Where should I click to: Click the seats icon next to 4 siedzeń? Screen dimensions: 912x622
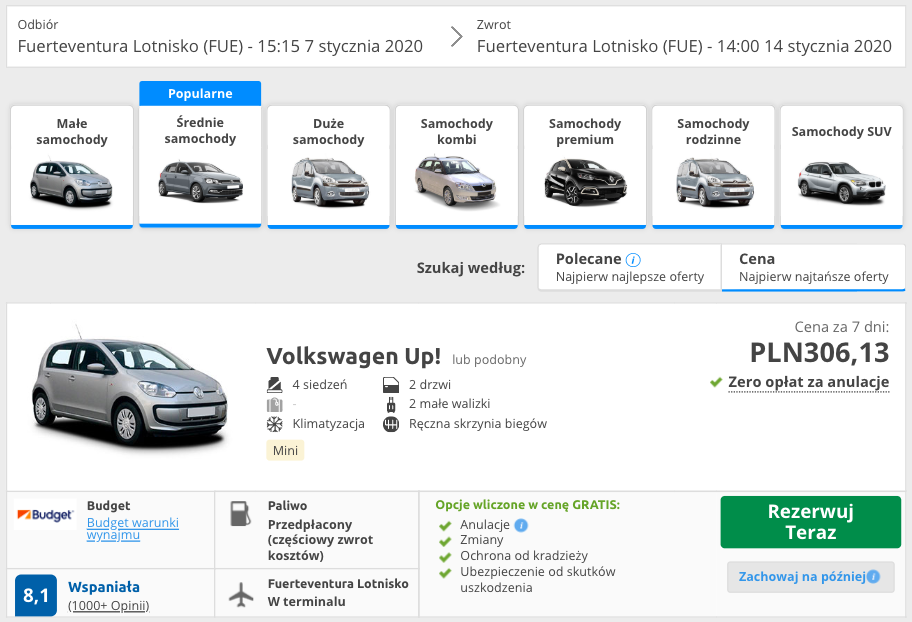tap(275, 385)
